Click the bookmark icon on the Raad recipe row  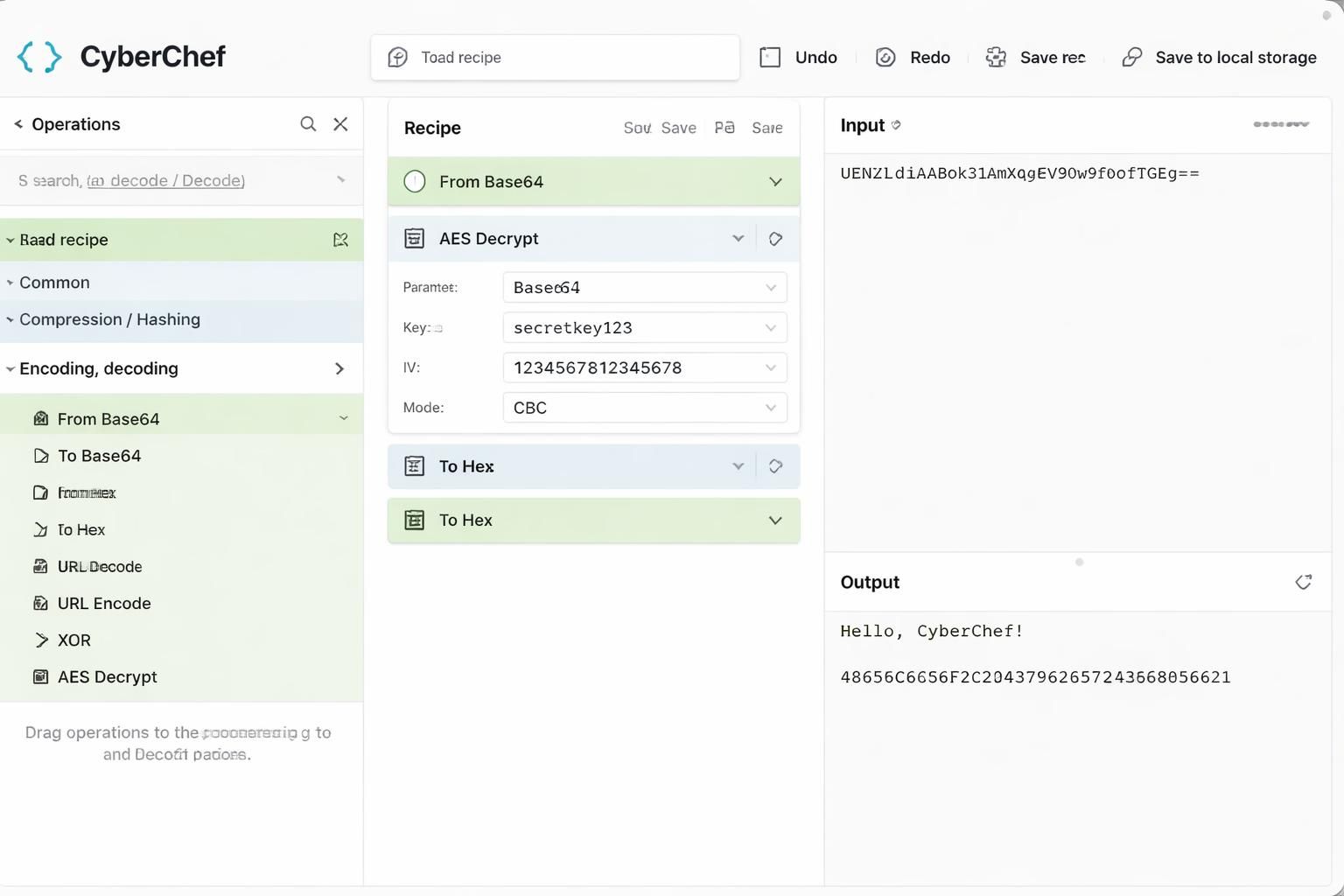tap(340, 240)
